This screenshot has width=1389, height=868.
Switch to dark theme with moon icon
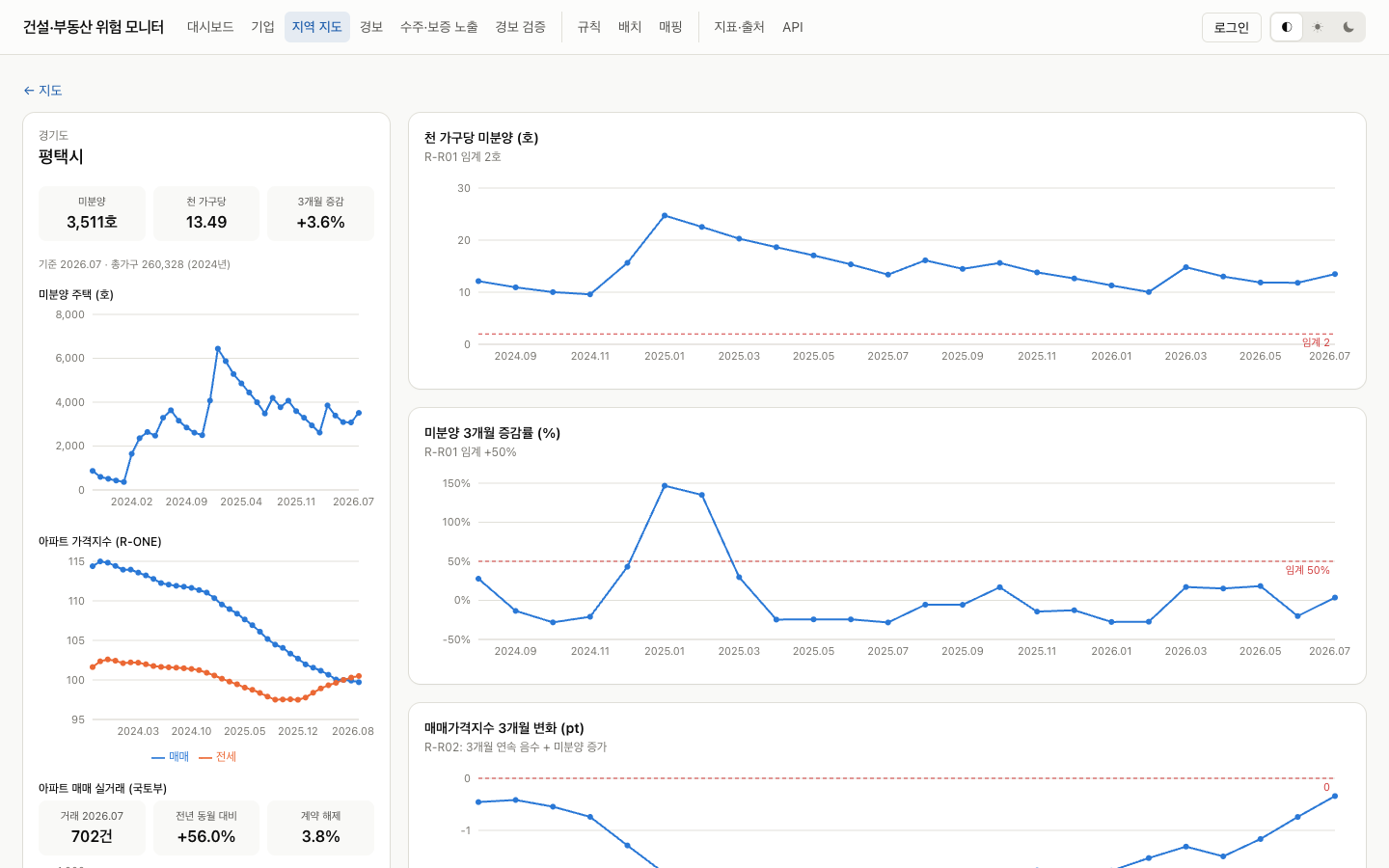coord(1348,27)
